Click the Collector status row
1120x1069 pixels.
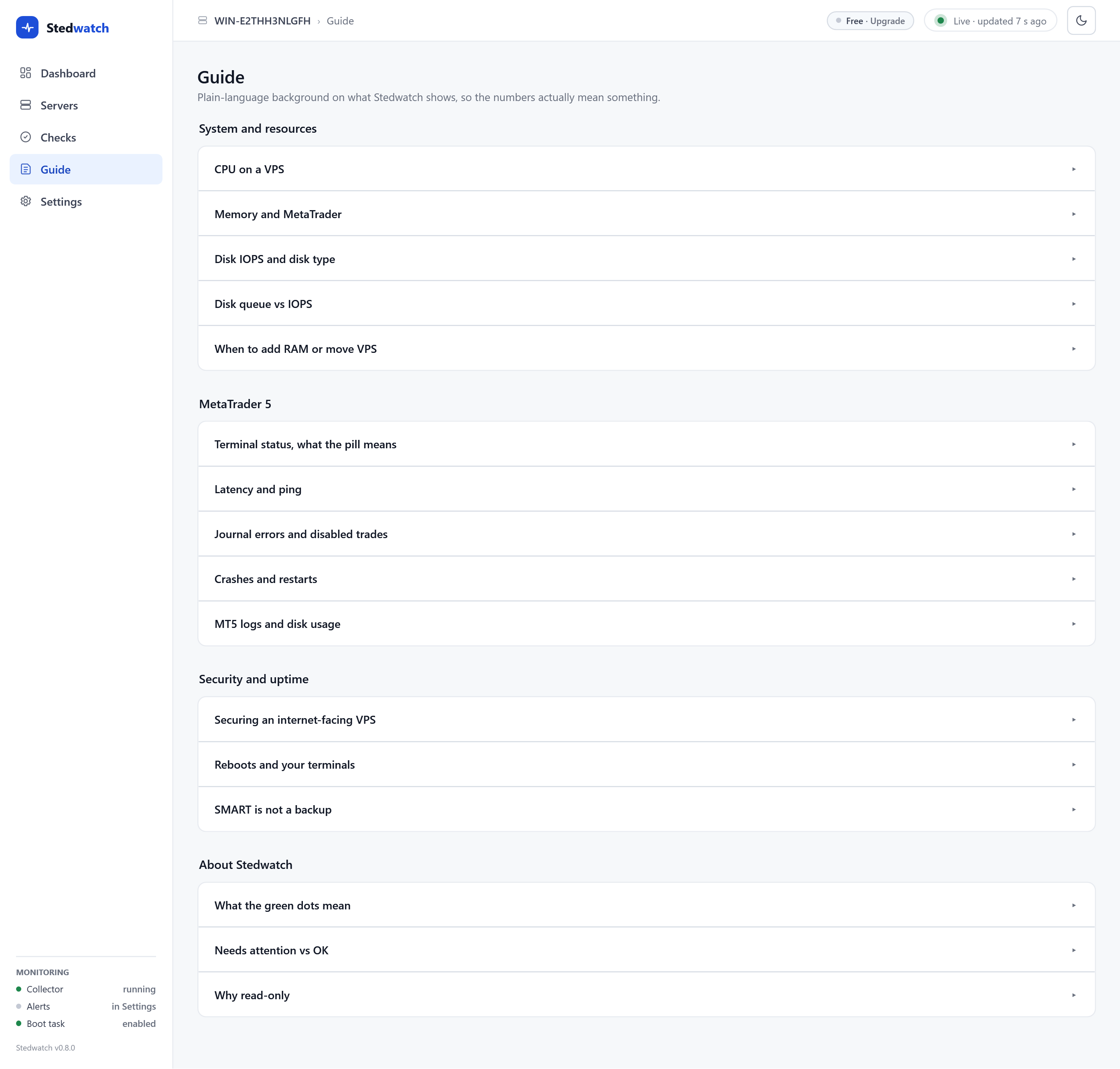tap(86, 989)
